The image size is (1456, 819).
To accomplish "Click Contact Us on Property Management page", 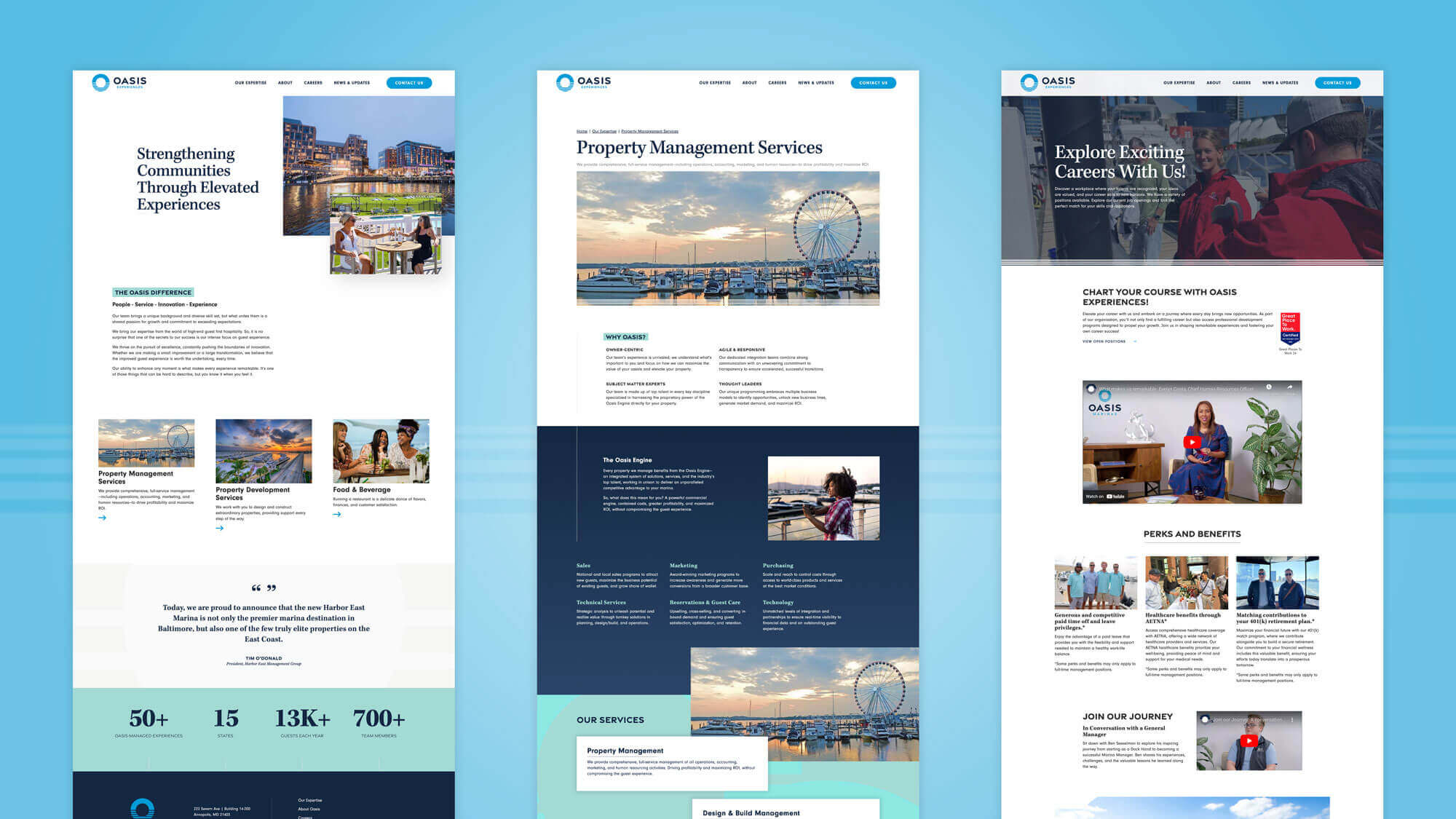I will pyautogui.click(x=874, y=83).
